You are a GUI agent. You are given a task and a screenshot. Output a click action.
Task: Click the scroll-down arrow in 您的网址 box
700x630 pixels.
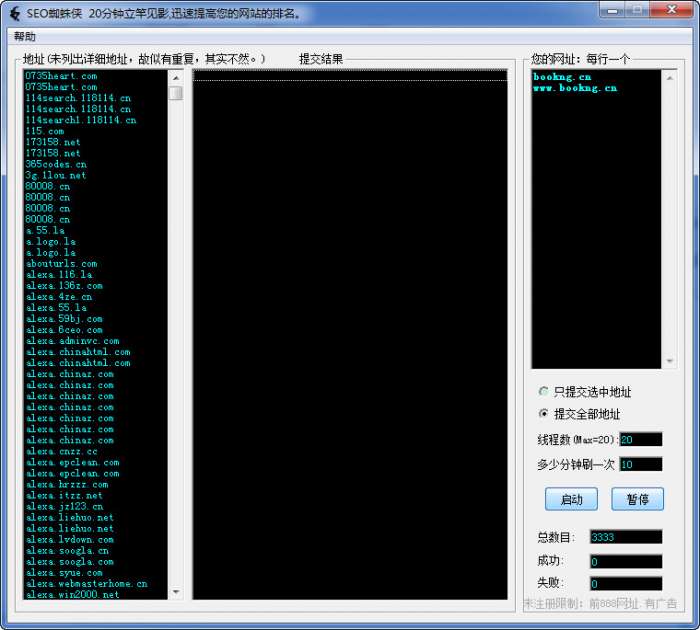click(x=669, y=361)
